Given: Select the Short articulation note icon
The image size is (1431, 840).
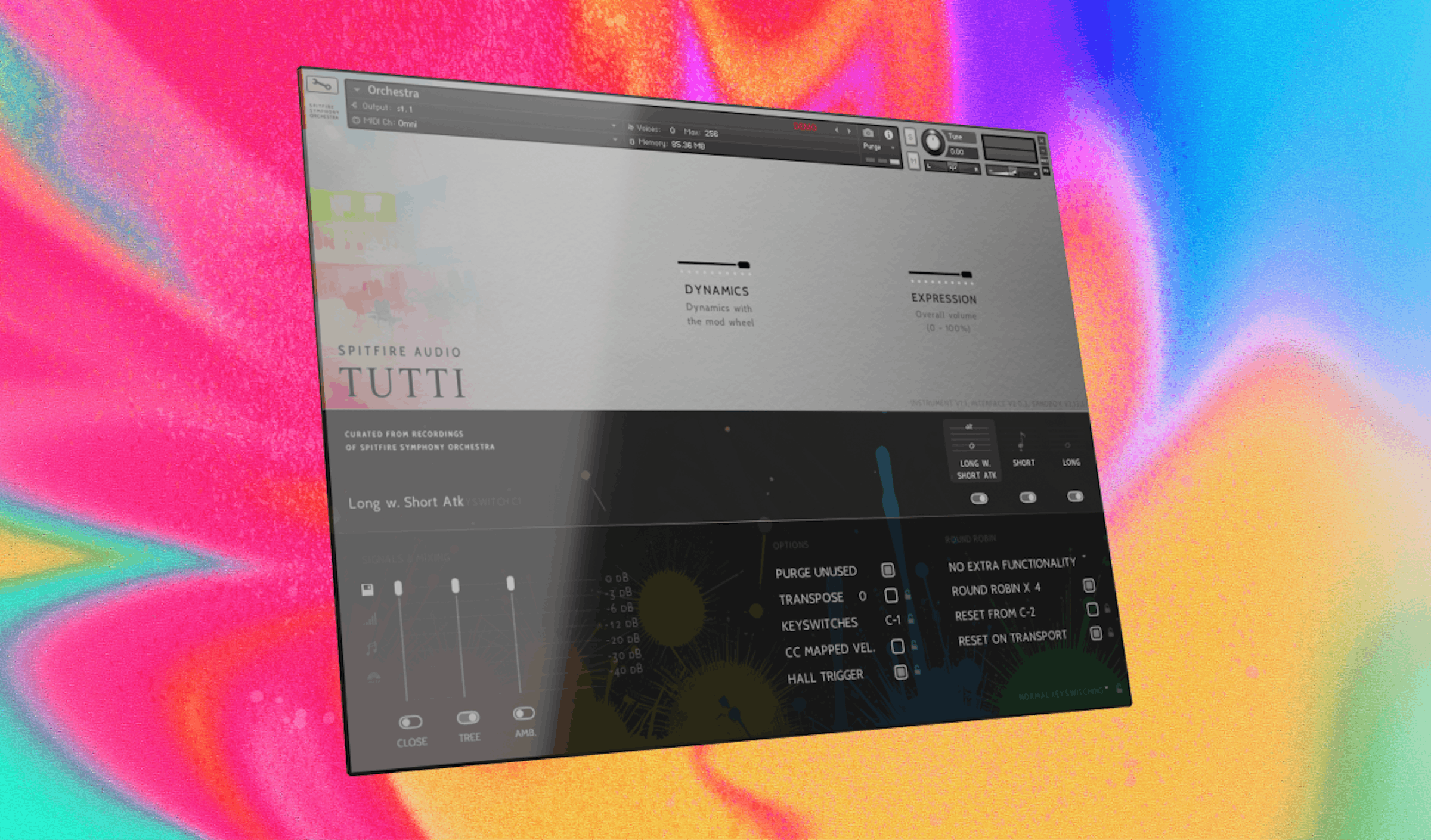Looking at the screenshot, I should [1021, 442].
